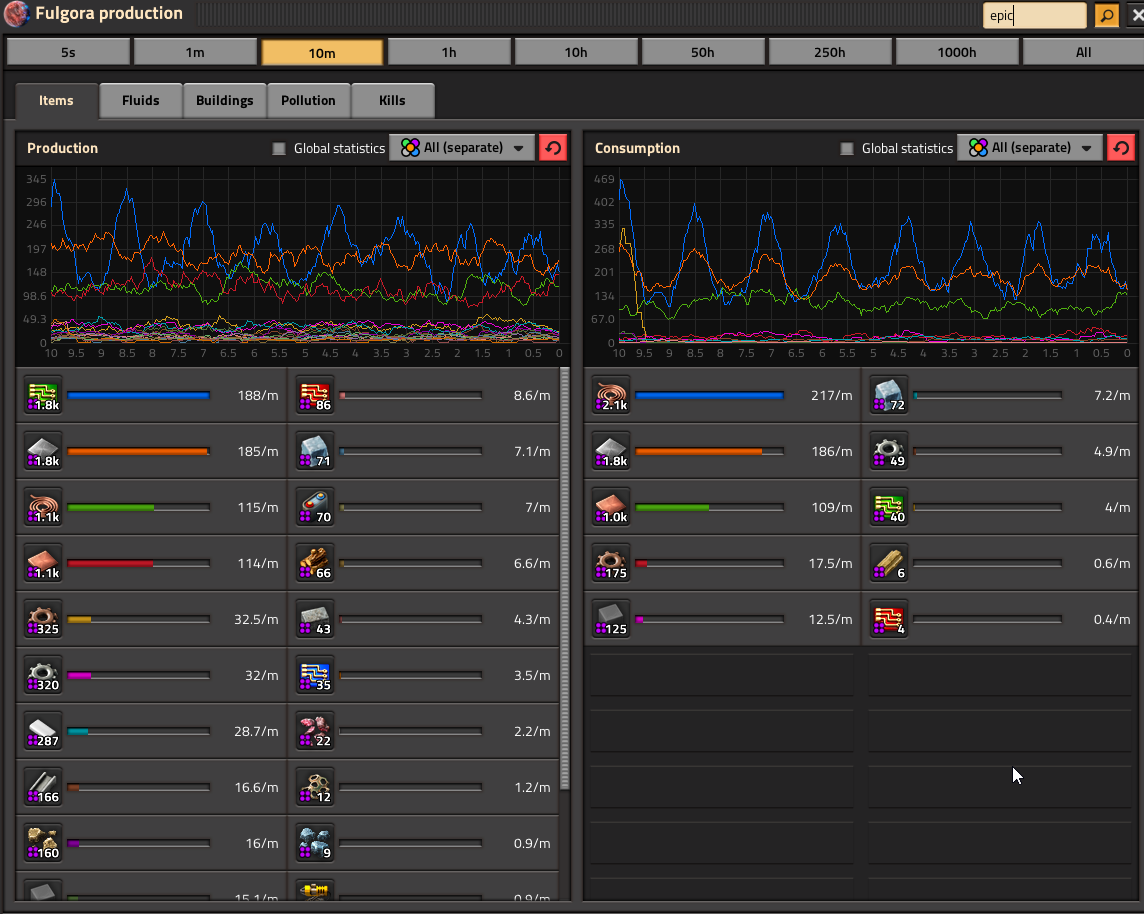Reset the Consumption statistics with red button

[1121, 148]
